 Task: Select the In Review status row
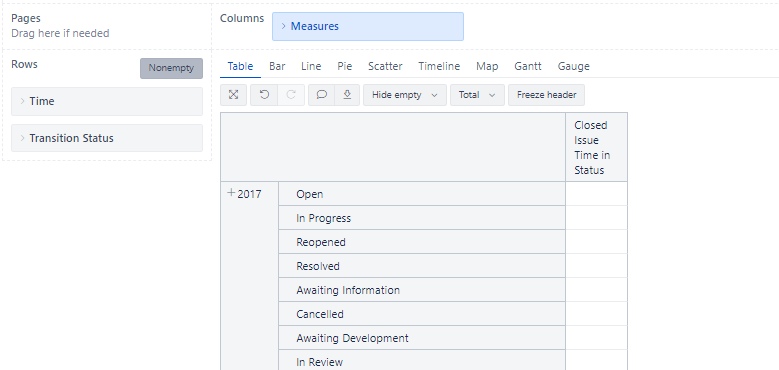point(422,360)
